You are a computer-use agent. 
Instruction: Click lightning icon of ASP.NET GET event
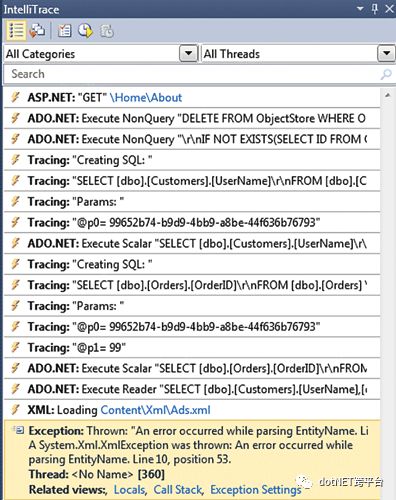click(15, 97)
